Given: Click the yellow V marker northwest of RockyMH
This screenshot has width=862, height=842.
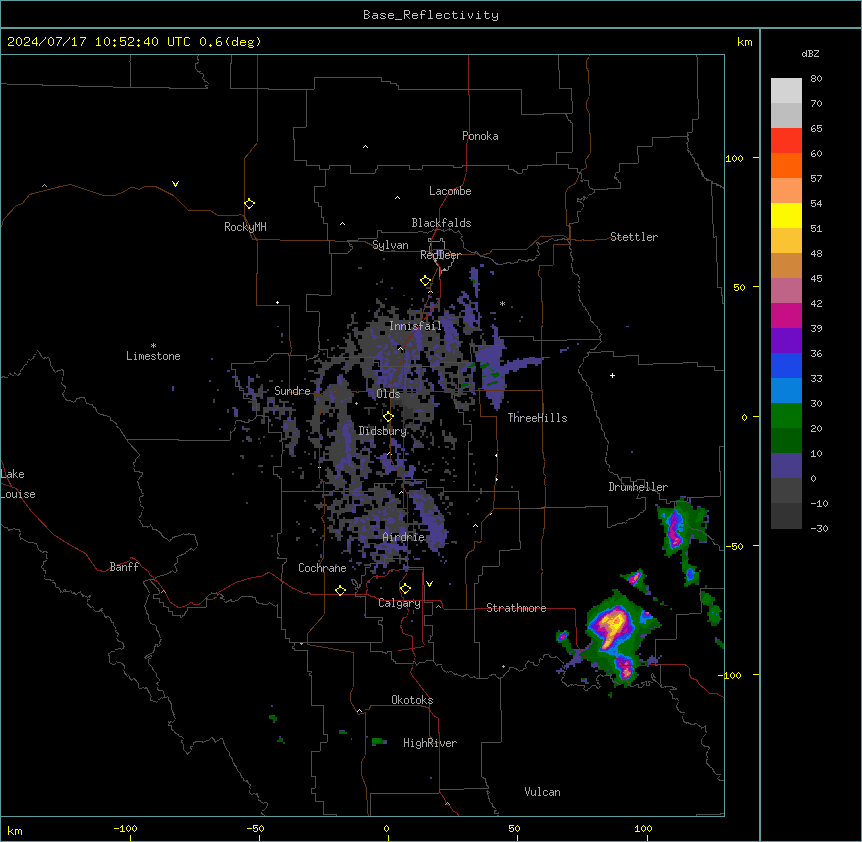Looking at the screenshot, I should [x=175, y=184].
